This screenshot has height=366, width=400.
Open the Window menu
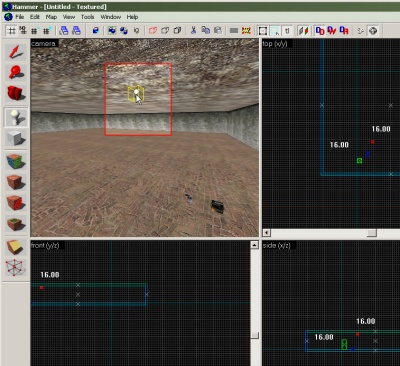(111, 17)
